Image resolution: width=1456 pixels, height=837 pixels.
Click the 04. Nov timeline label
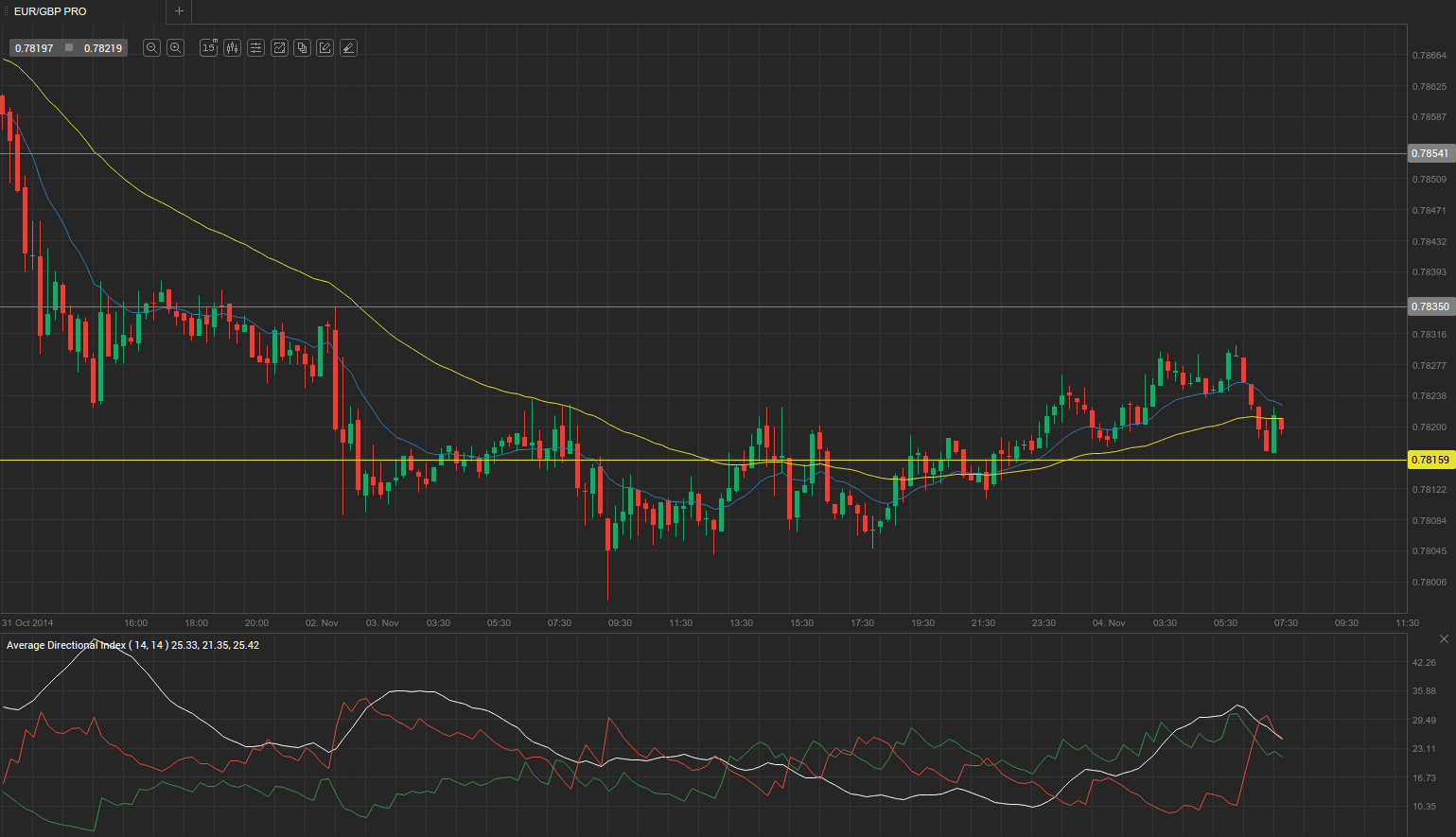(1108, 622)
